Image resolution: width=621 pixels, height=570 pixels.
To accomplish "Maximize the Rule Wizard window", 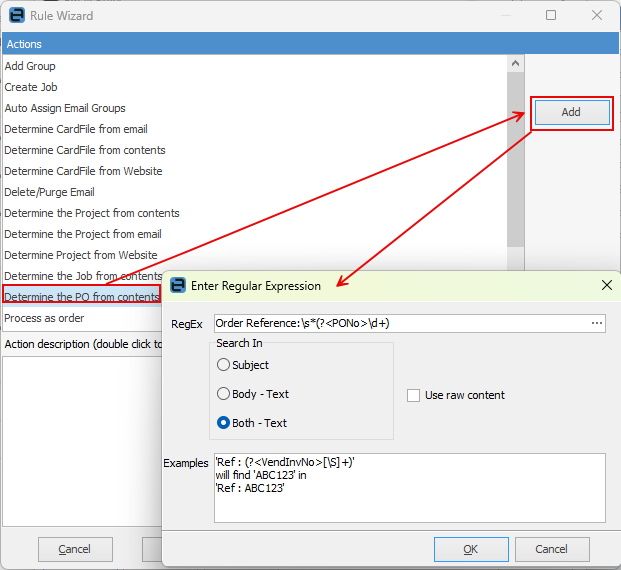I will tap(551, 15).
